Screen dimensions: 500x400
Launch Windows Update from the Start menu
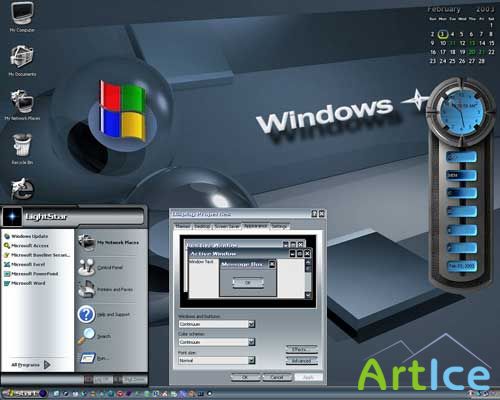pyautogui.click(x=26, y=236)
